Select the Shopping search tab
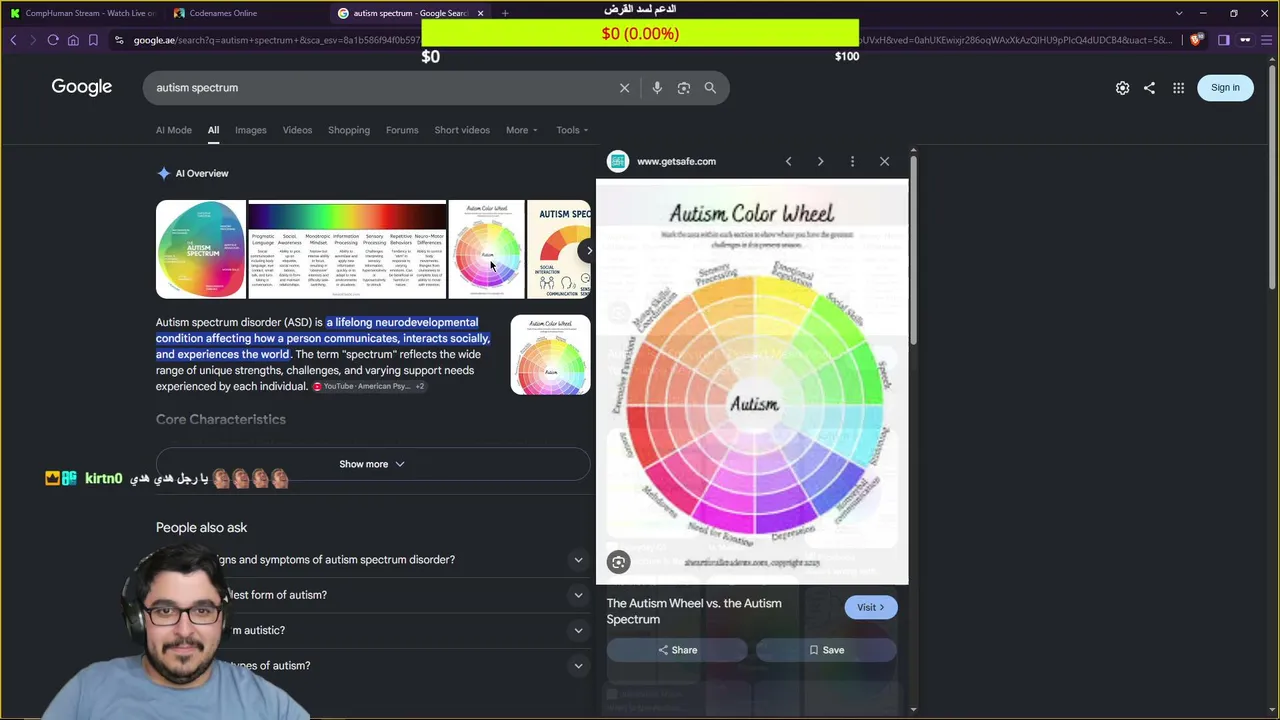 pyautogui.click(x=349, y=130)
